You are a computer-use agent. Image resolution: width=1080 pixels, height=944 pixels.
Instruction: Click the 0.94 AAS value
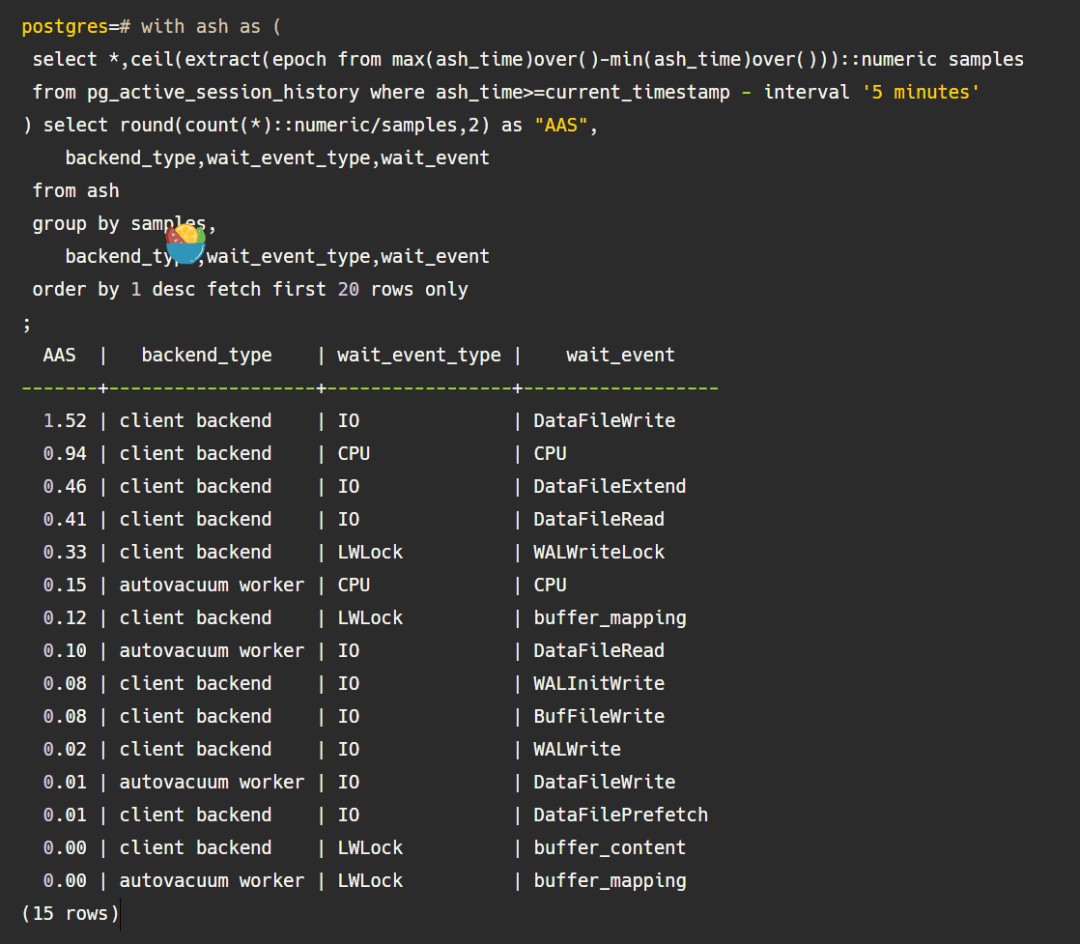[x=65, y=454]
